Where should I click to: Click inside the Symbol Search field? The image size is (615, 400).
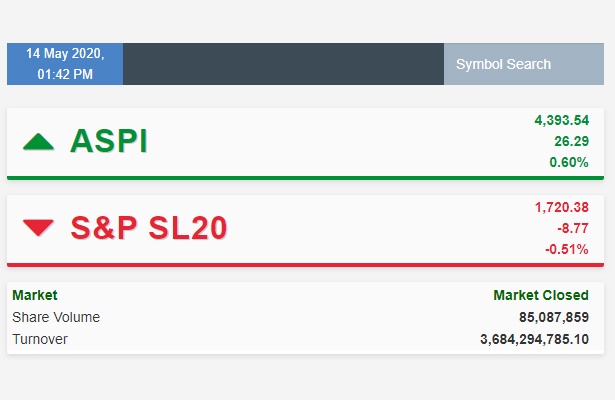click(x=524, y=64)
